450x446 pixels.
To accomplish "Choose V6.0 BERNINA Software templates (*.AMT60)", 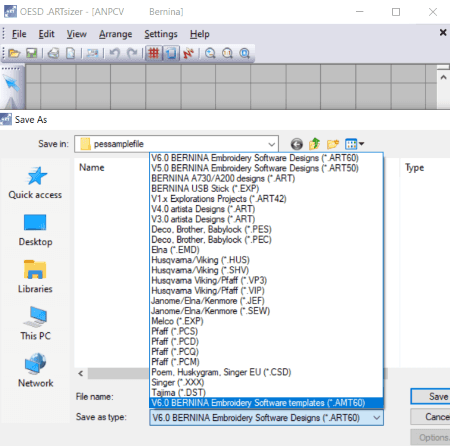I will click(x=266, y=403).
